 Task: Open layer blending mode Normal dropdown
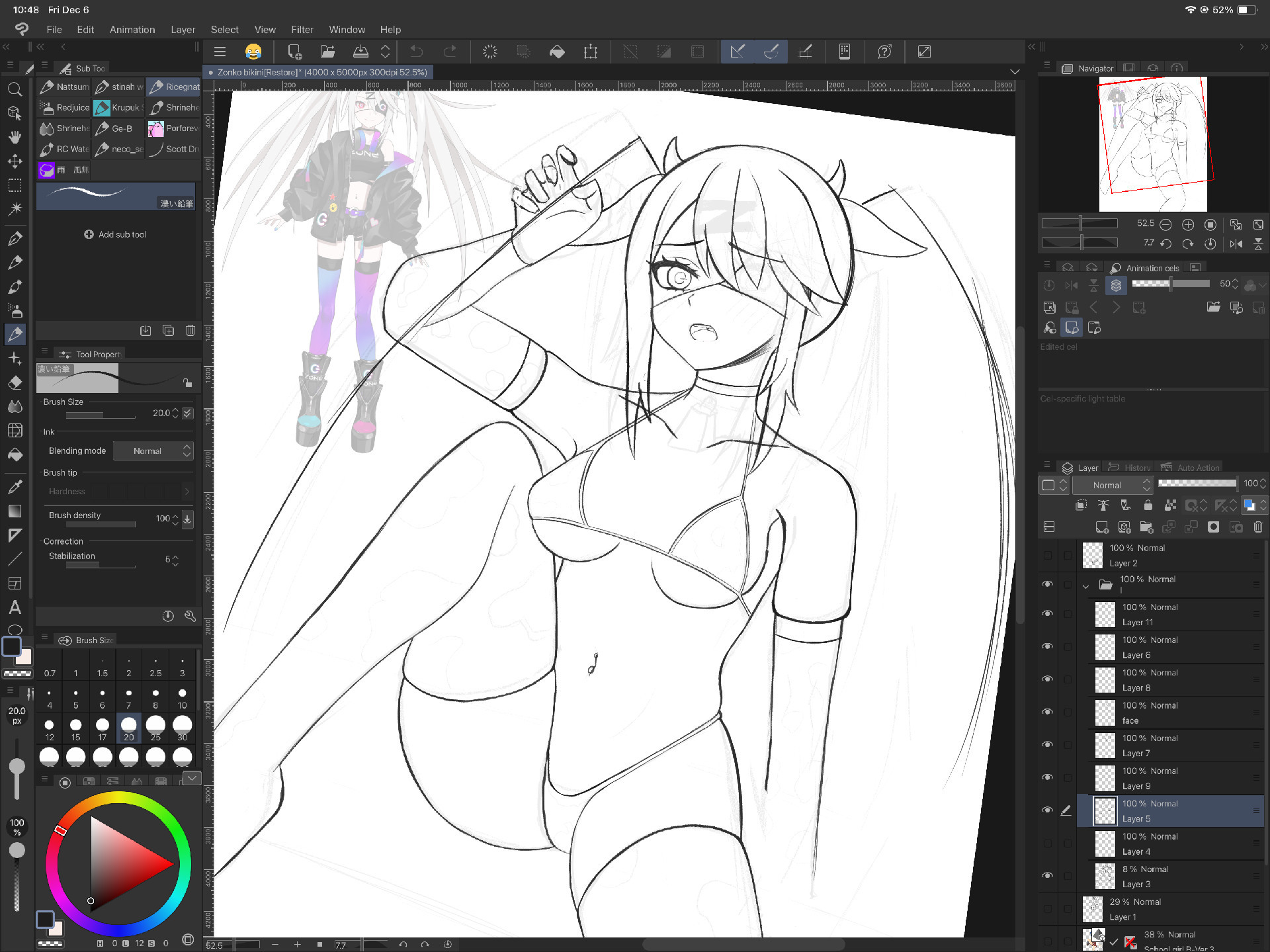1113,485
